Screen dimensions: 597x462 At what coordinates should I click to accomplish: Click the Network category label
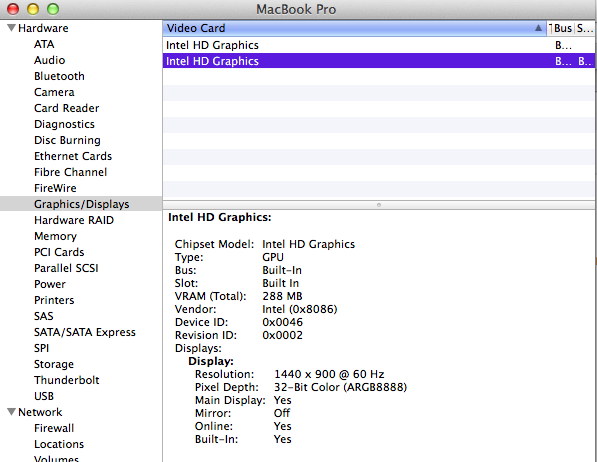(40, 412)
